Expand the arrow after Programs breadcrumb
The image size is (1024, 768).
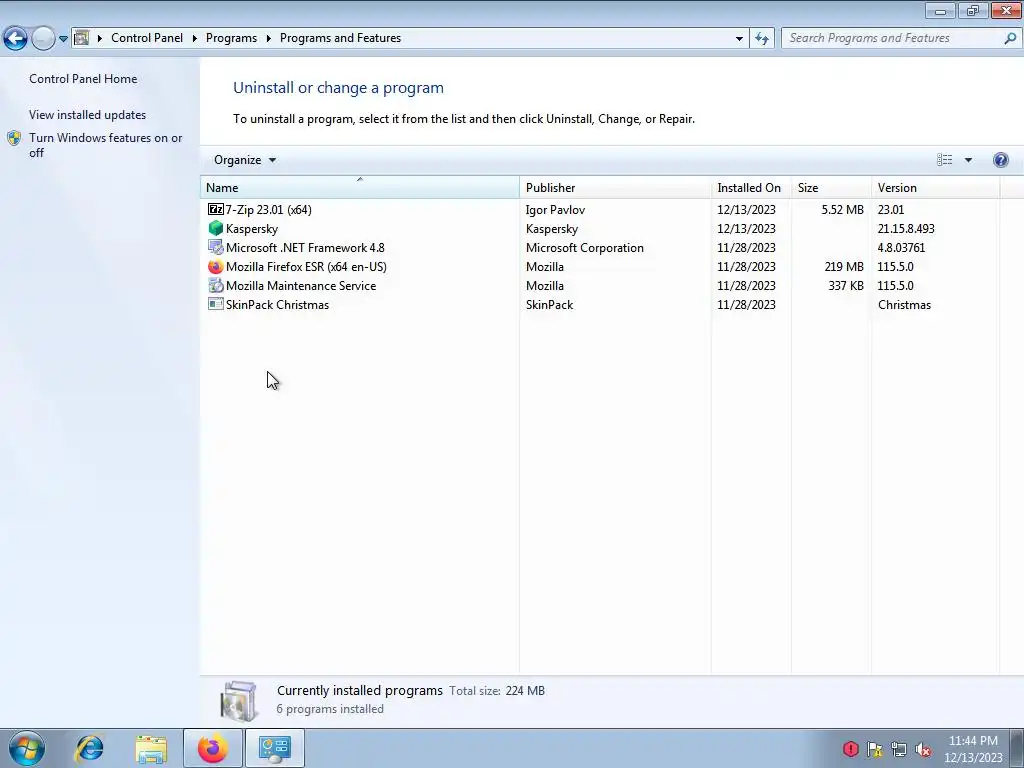point(268,39)
